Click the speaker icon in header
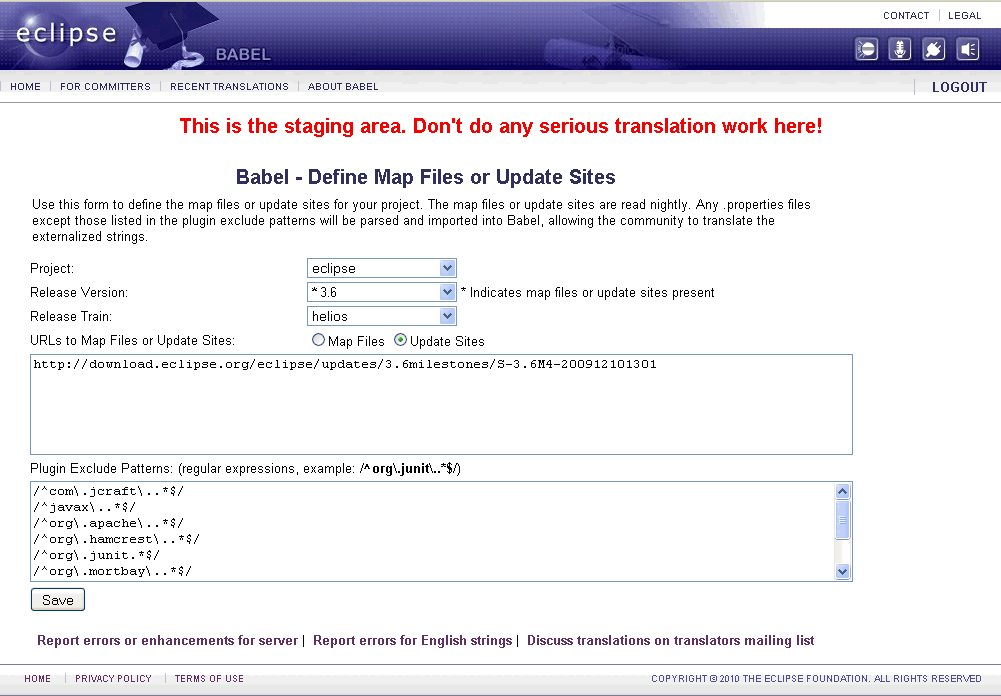 [968, 49]
